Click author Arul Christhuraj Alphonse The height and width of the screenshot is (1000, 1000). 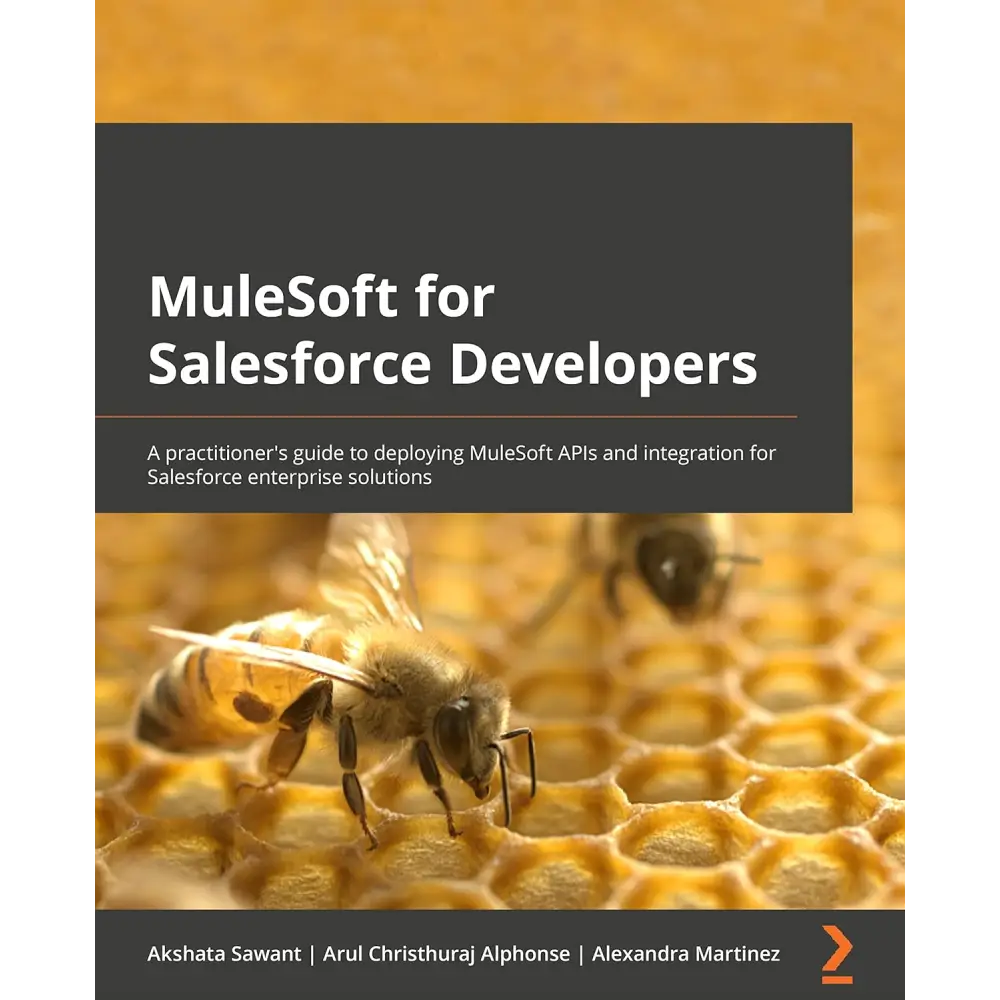tap(446, 953)
